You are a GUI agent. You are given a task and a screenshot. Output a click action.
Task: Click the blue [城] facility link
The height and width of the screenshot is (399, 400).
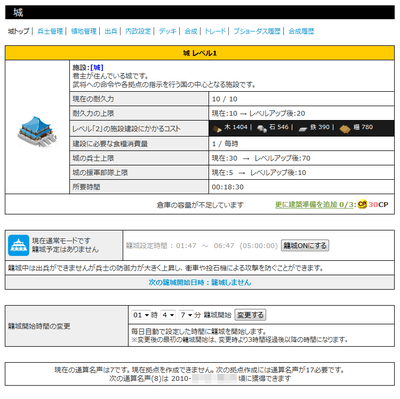click(97, 68)
